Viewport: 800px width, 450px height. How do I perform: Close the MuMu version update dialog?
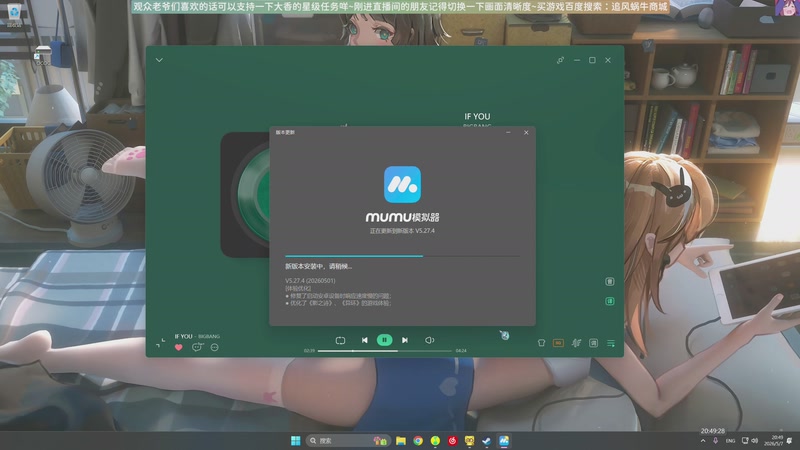pyautogui.click(x=526, y=132)
